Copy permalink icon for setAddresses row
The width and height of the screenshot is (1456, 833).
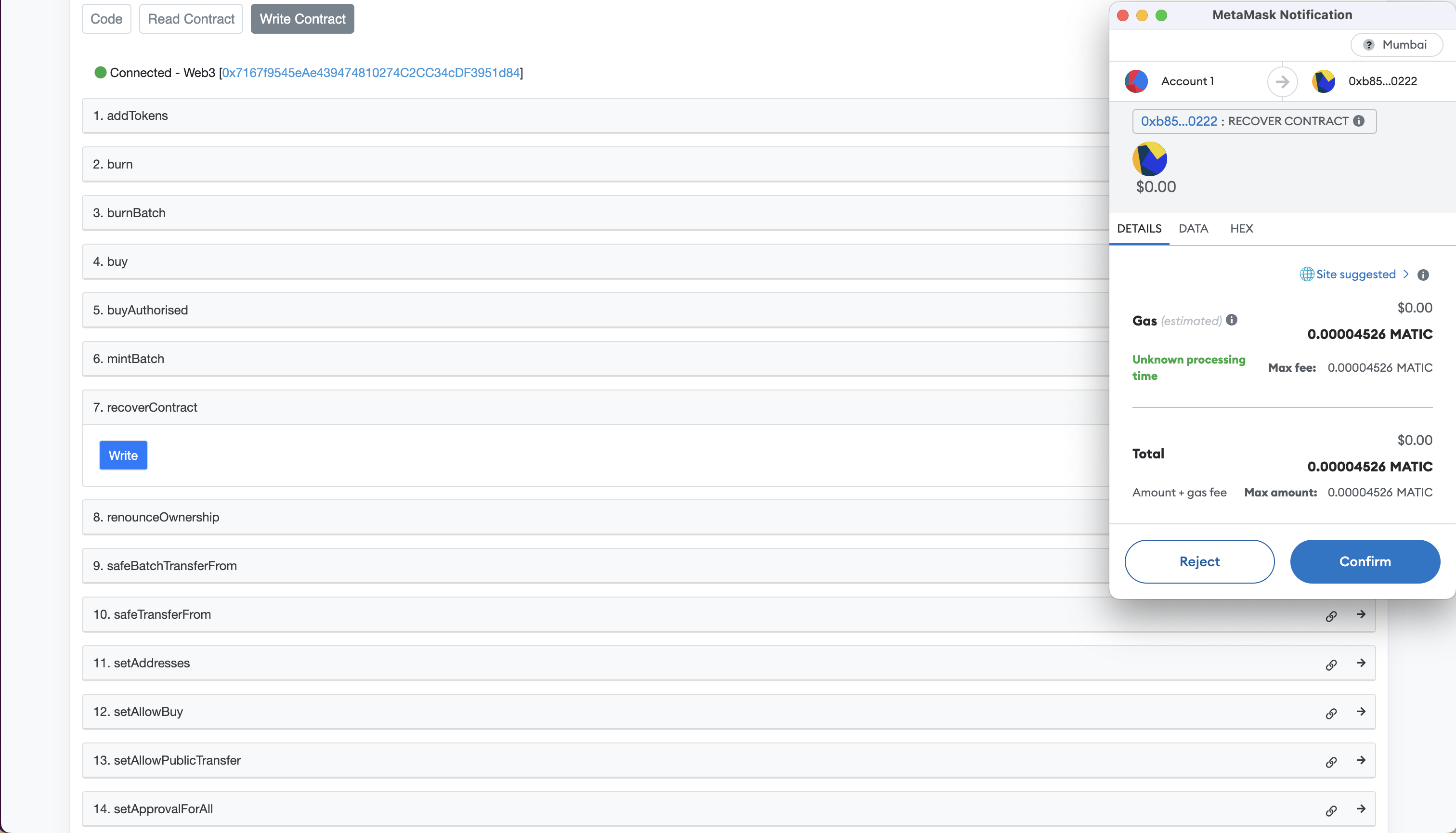pos(1331,664)
